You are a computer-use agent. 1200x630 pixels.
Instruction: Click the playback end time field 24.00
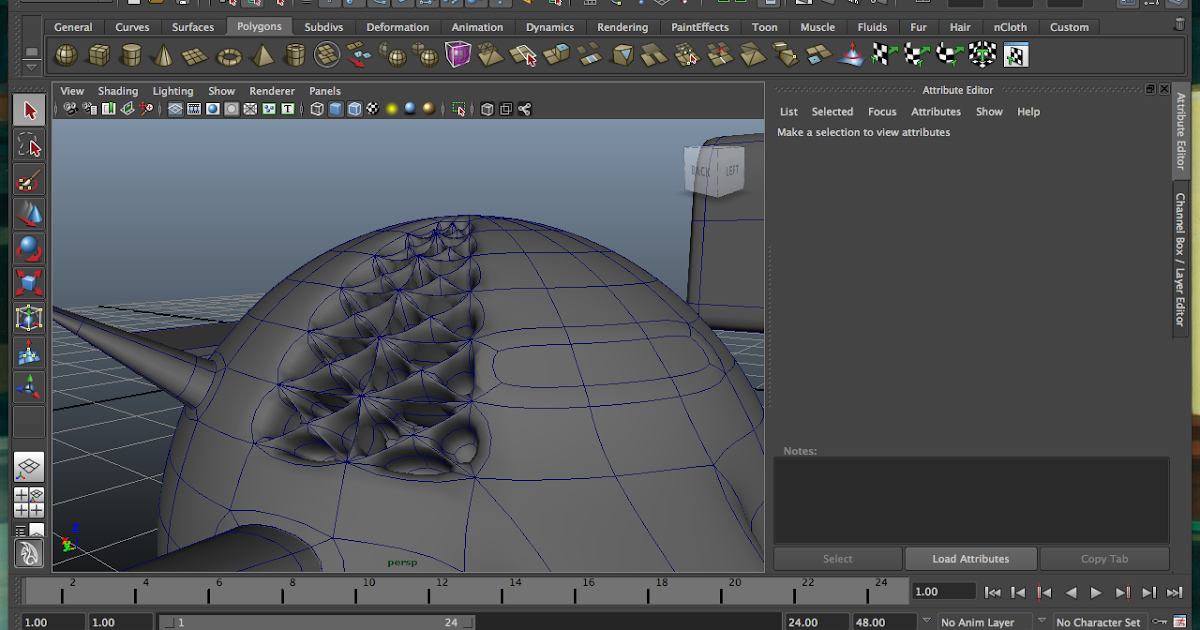[x=815, y=622]
